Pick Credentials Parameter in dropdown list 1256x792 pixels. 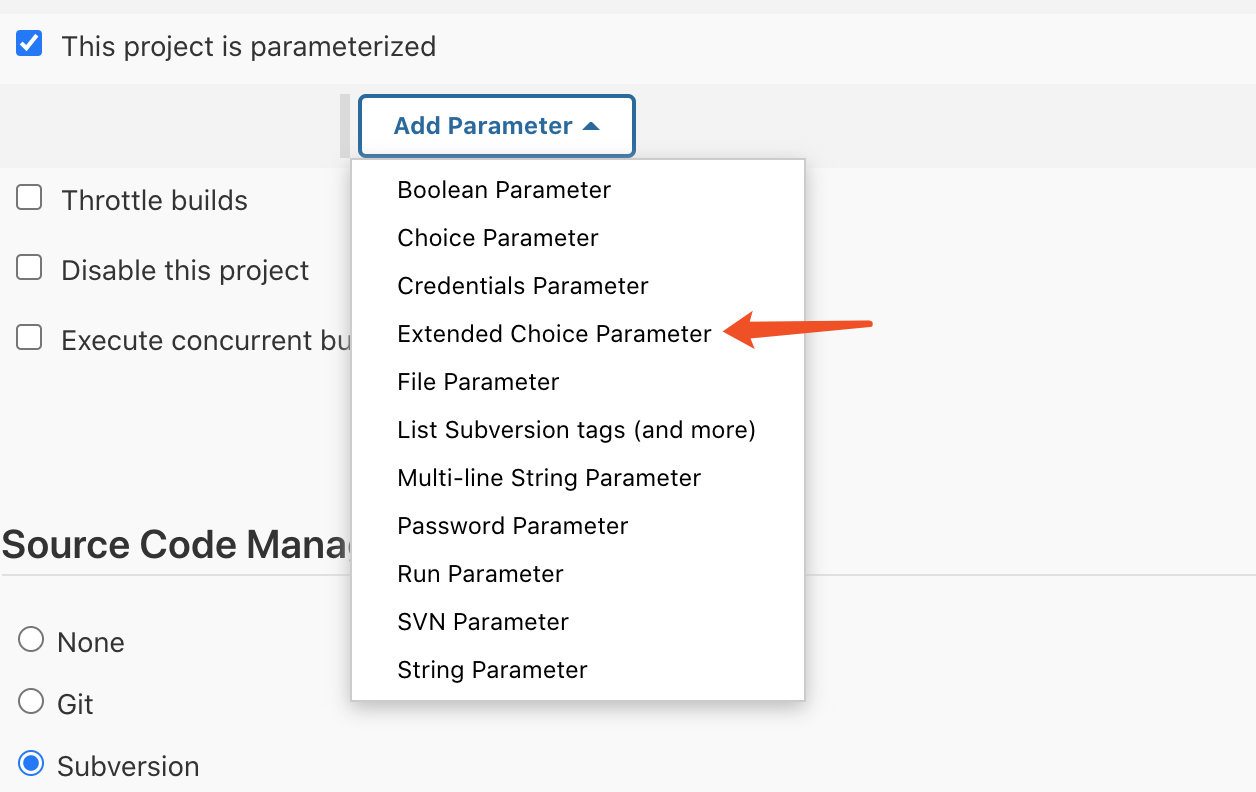click(523, 286)
